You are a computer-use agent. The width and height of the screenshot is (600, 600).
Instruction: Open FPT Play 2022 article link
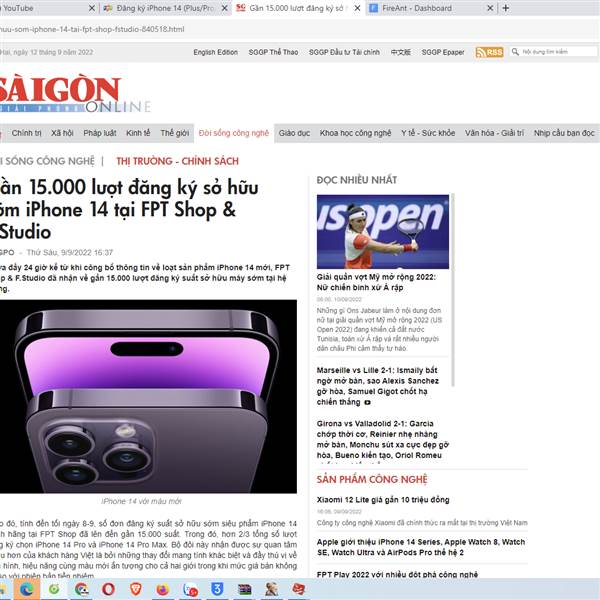(x=397, y=574)
